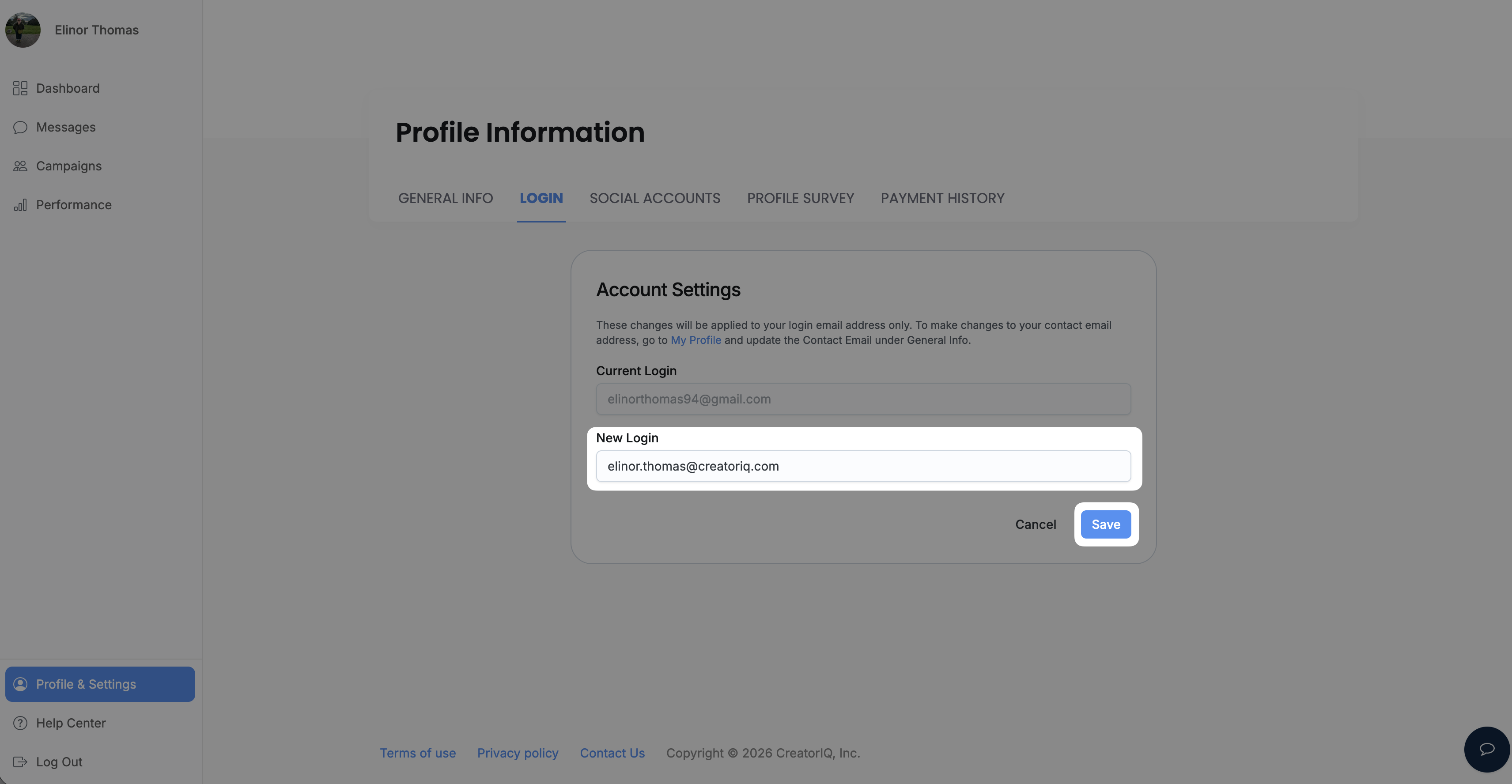Open the chat widget bubble
Viewport: 1512px width, 784px height.
pyautogui.click(x=1487, y=750)
